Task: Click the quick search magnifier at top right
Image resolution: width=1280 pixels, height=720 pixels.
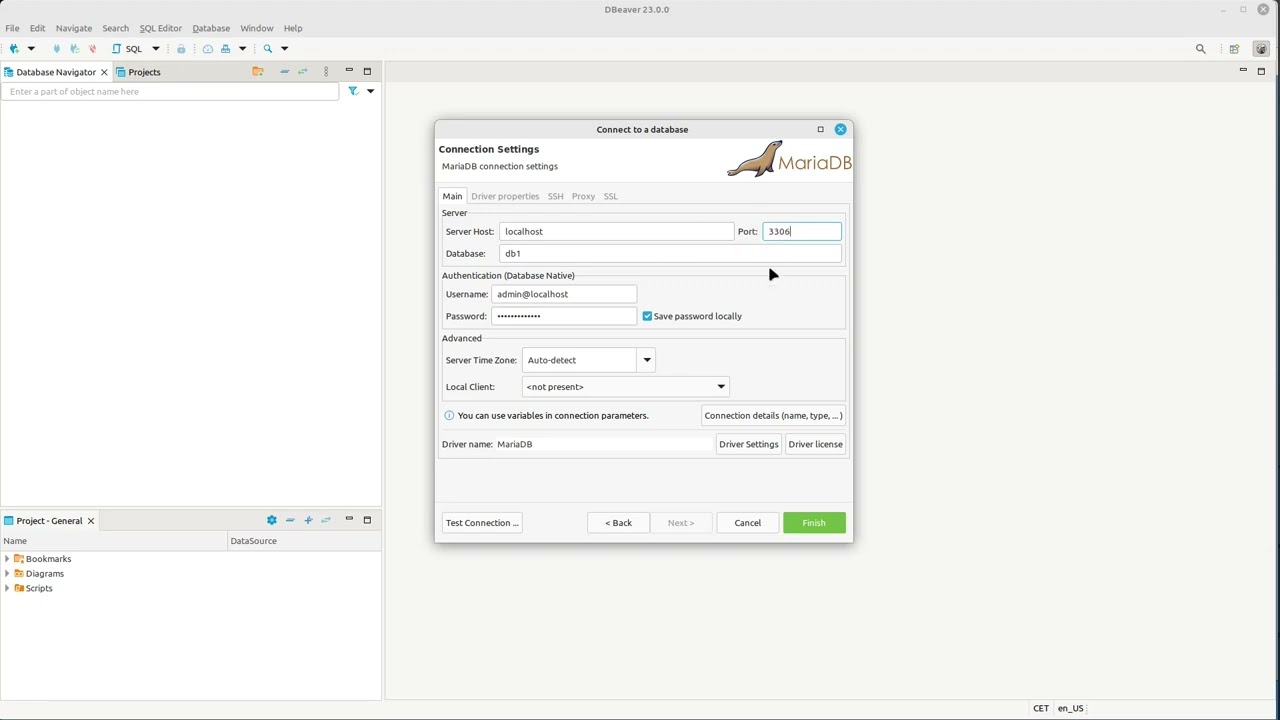Action: pos(1201,48)
